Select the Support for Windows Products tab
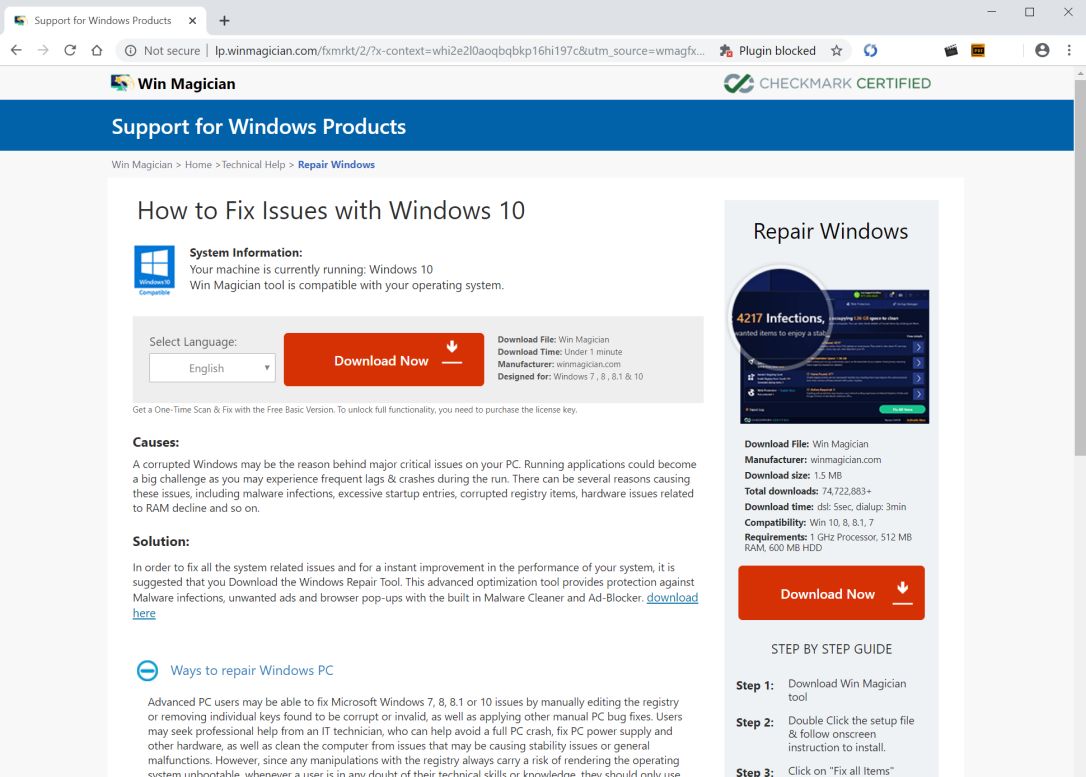The height and width of the screenshot is (777, 1086). (104, 21)
